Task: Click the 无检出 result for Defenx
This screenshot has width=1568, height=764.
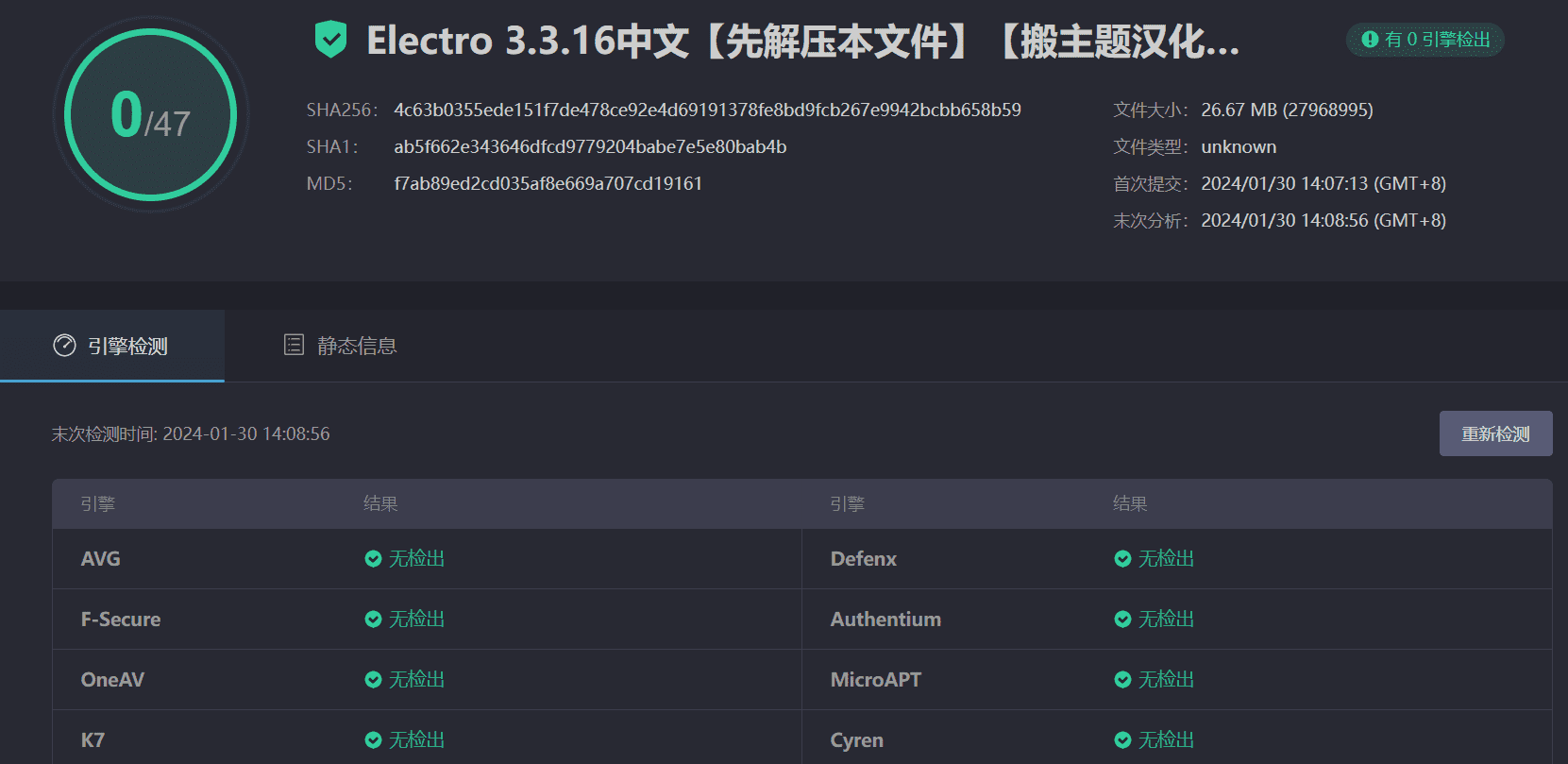Action: pos(1166,559)
